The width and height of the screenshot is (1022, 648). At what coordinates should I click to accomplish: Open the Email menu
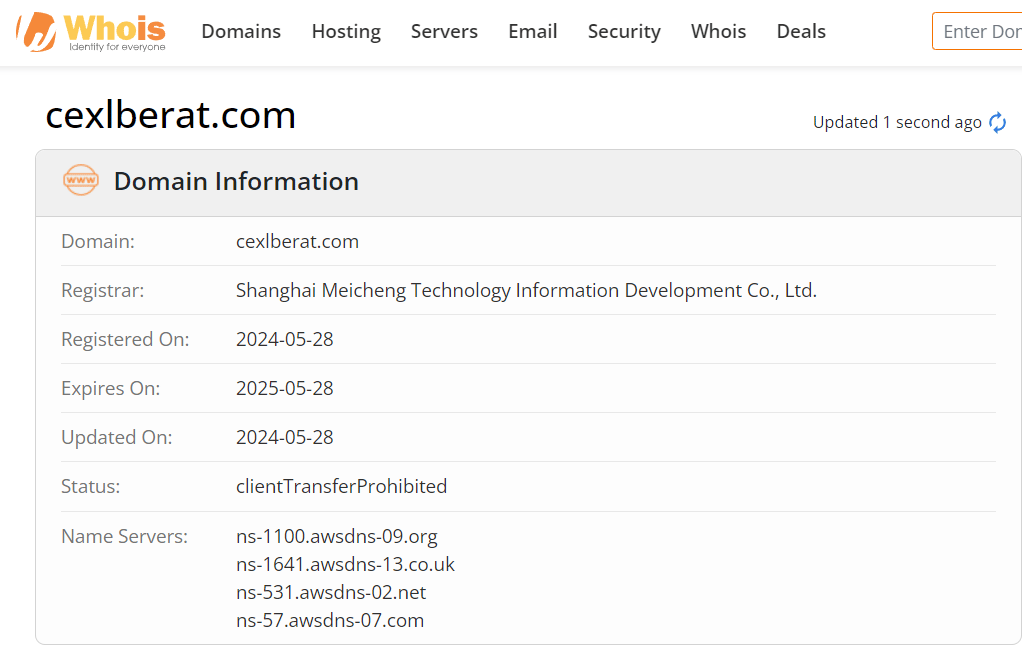point(533,31)
